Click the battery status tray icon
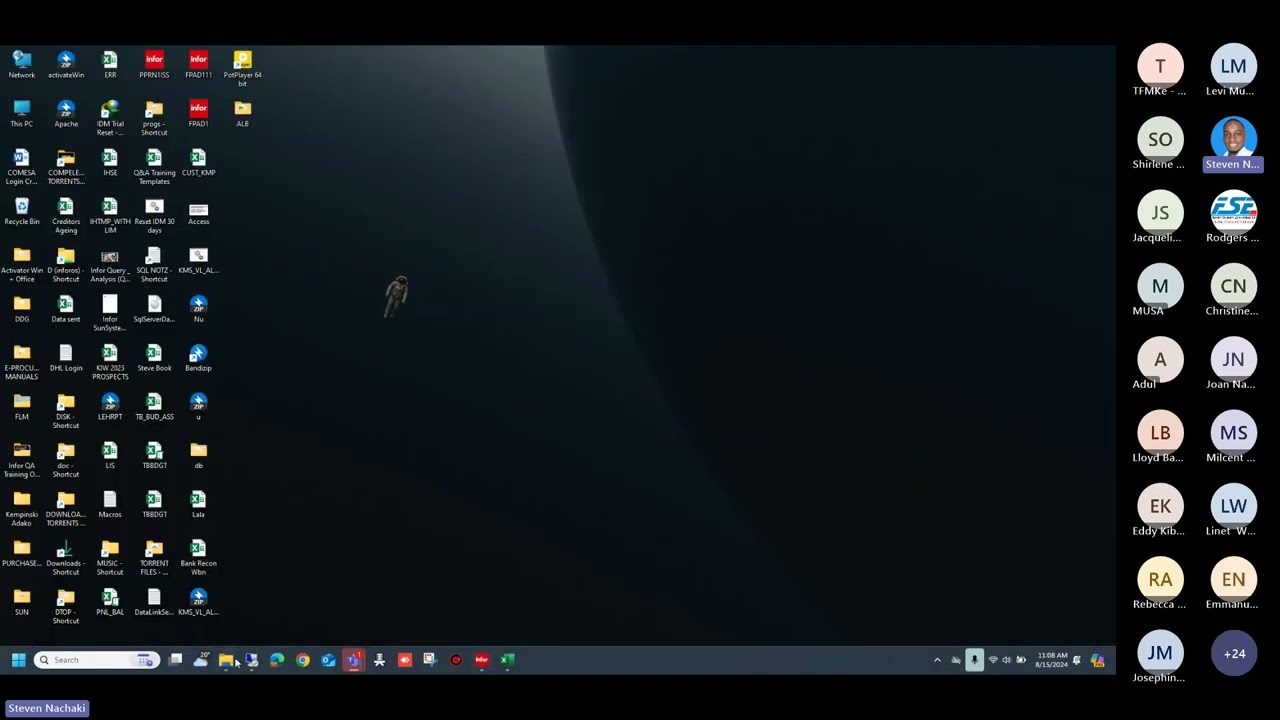 tap(1021, 660)
